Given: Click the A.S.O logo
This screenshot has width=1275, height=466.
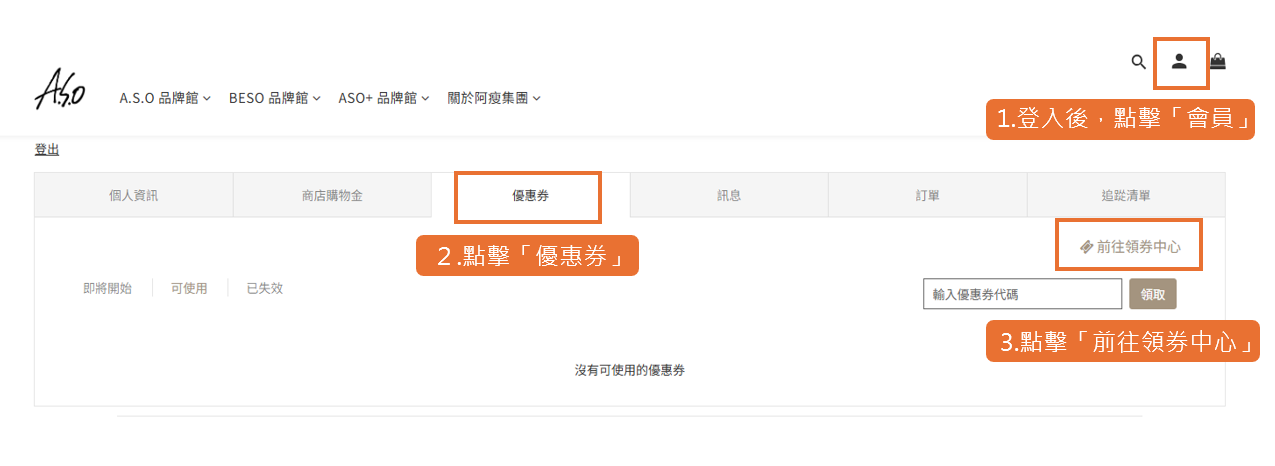Looking at the screenshot, I should click(60, 88).
